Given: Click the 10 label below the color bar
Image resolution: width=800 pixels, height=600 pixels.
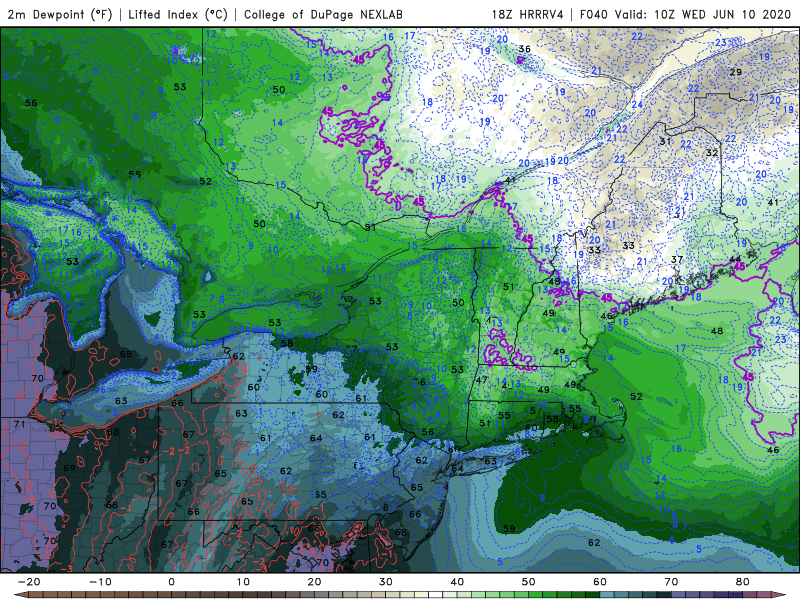Looking at the screenshot, I should point(243,582).
